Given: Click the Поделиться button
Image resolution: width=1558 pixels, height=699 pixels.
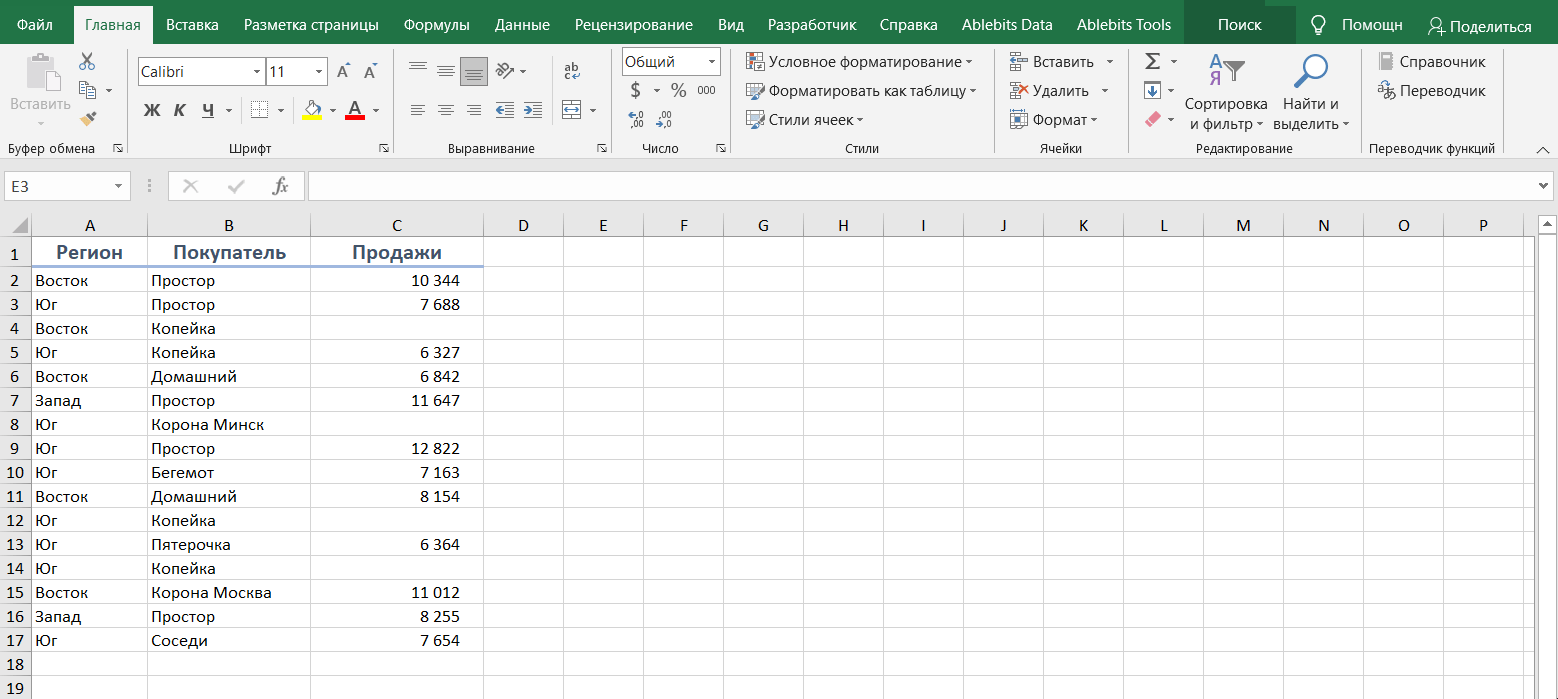Looking at the screenshot, I should point(1479,26).
